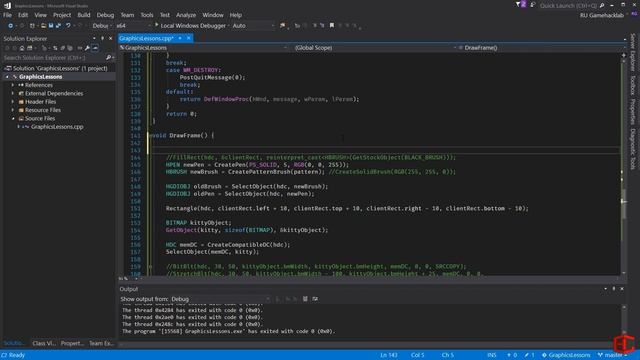Open the Debug menu
Image resolution: width=640 pixels, height=360 pixels.
click(x=105, y=15)
